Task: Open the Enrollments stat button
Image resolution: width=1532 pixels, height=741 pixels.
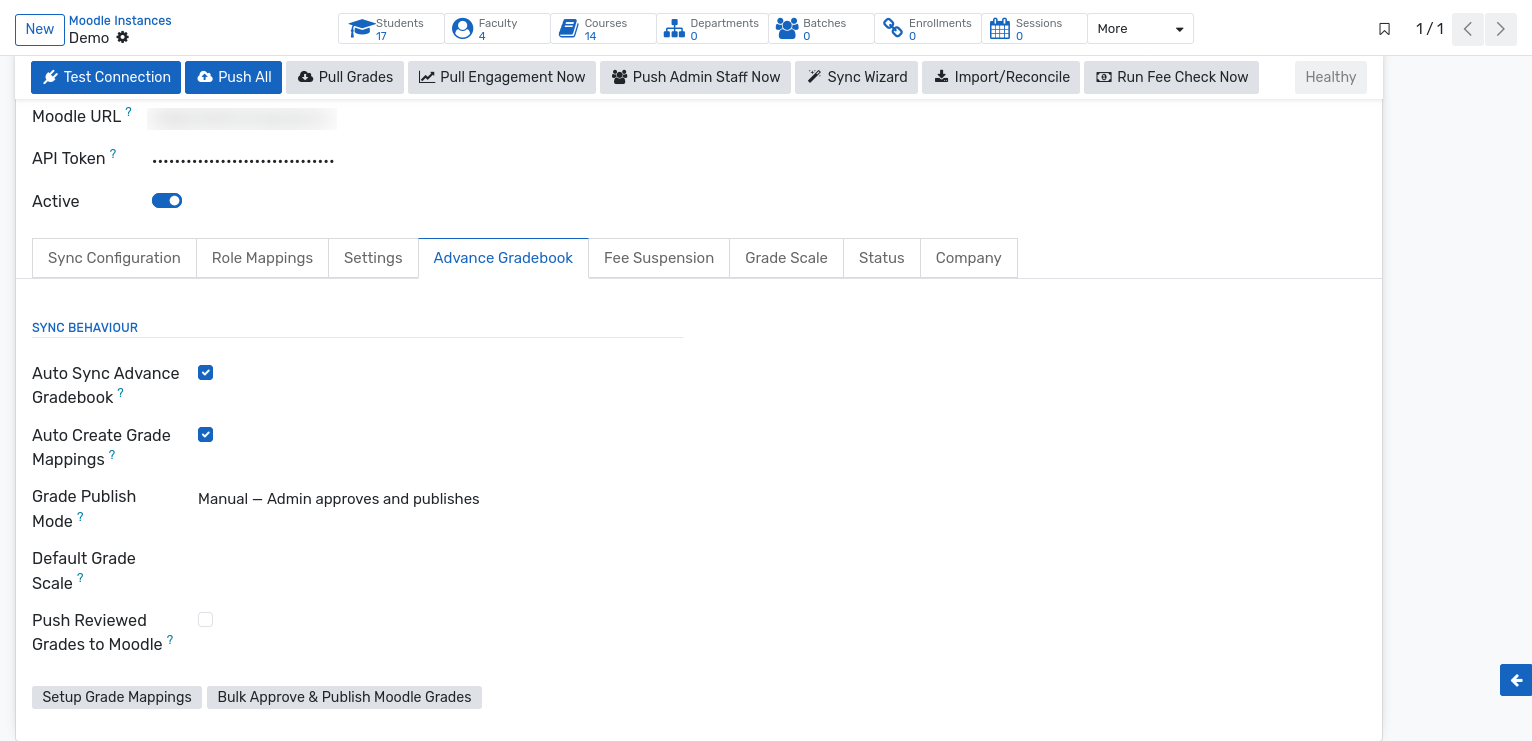Action: [x=928, y=29]
